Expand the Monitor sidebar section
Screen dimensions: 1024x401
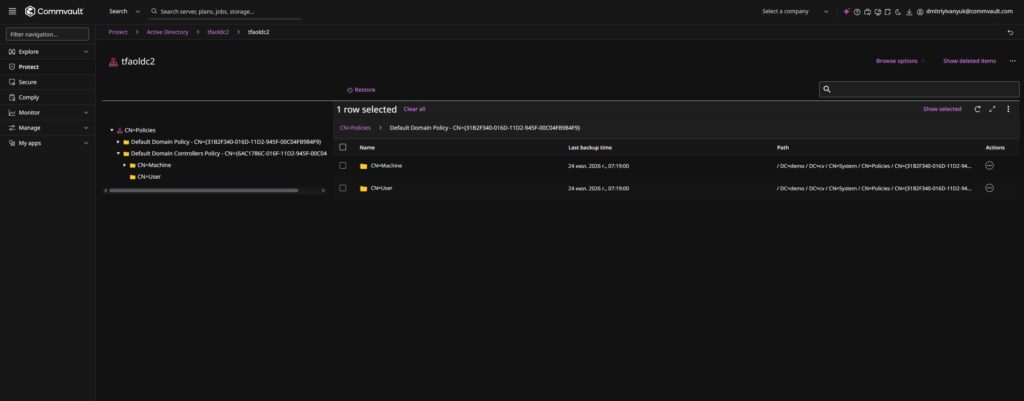point(86,112)
